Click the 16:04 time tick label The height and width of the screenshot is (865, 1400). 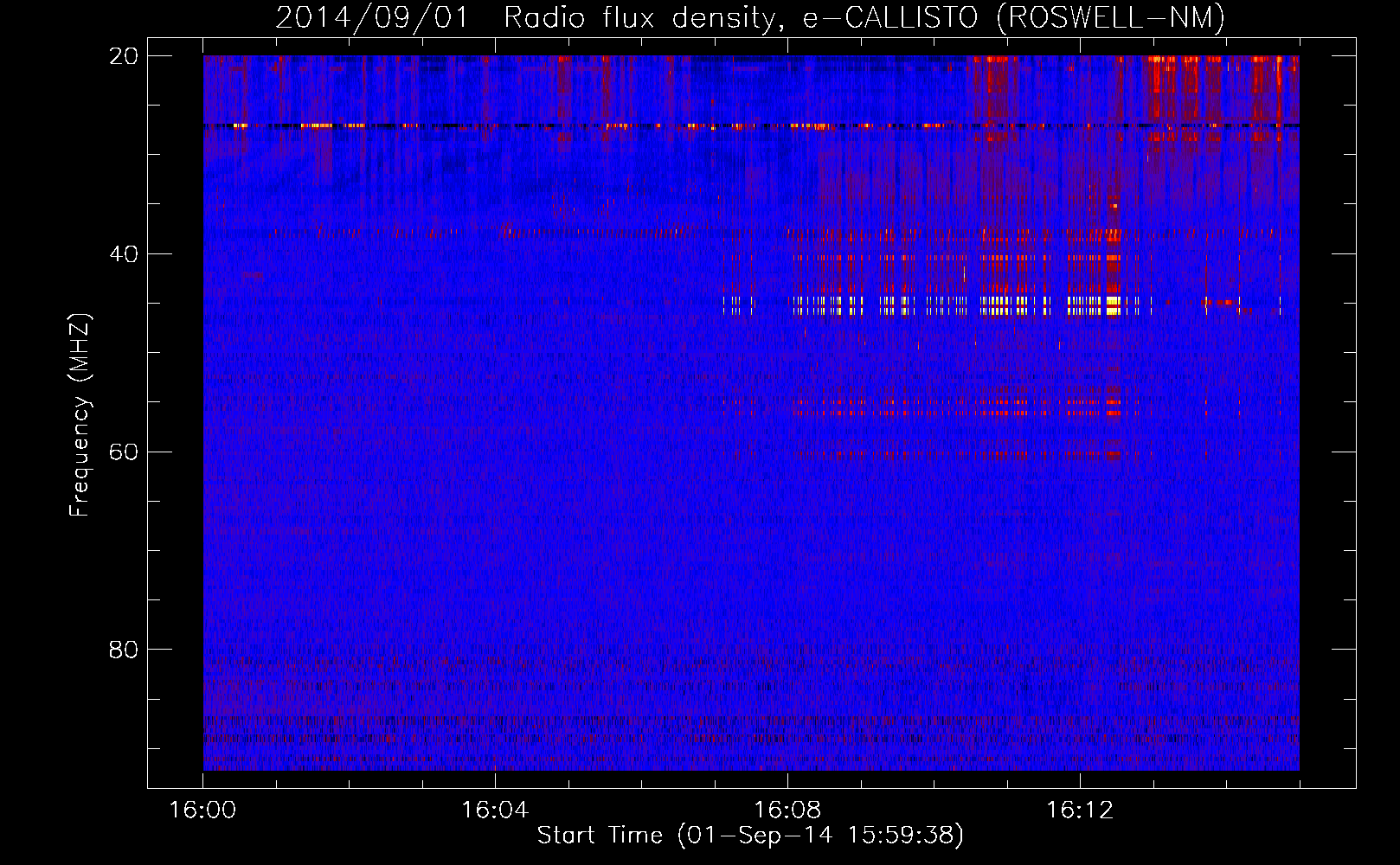(x=495, y=810)
